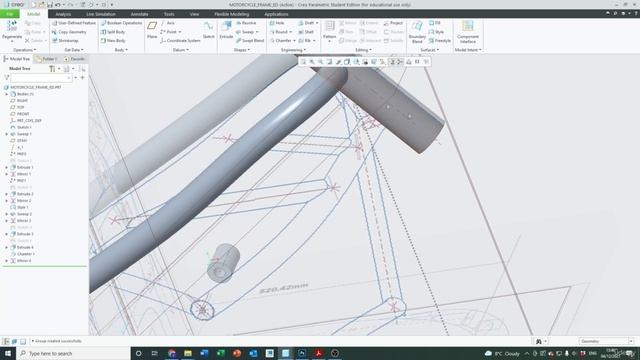640x360 pixels.
Task: Click the Style surface tool
Action: coord(436,32)
